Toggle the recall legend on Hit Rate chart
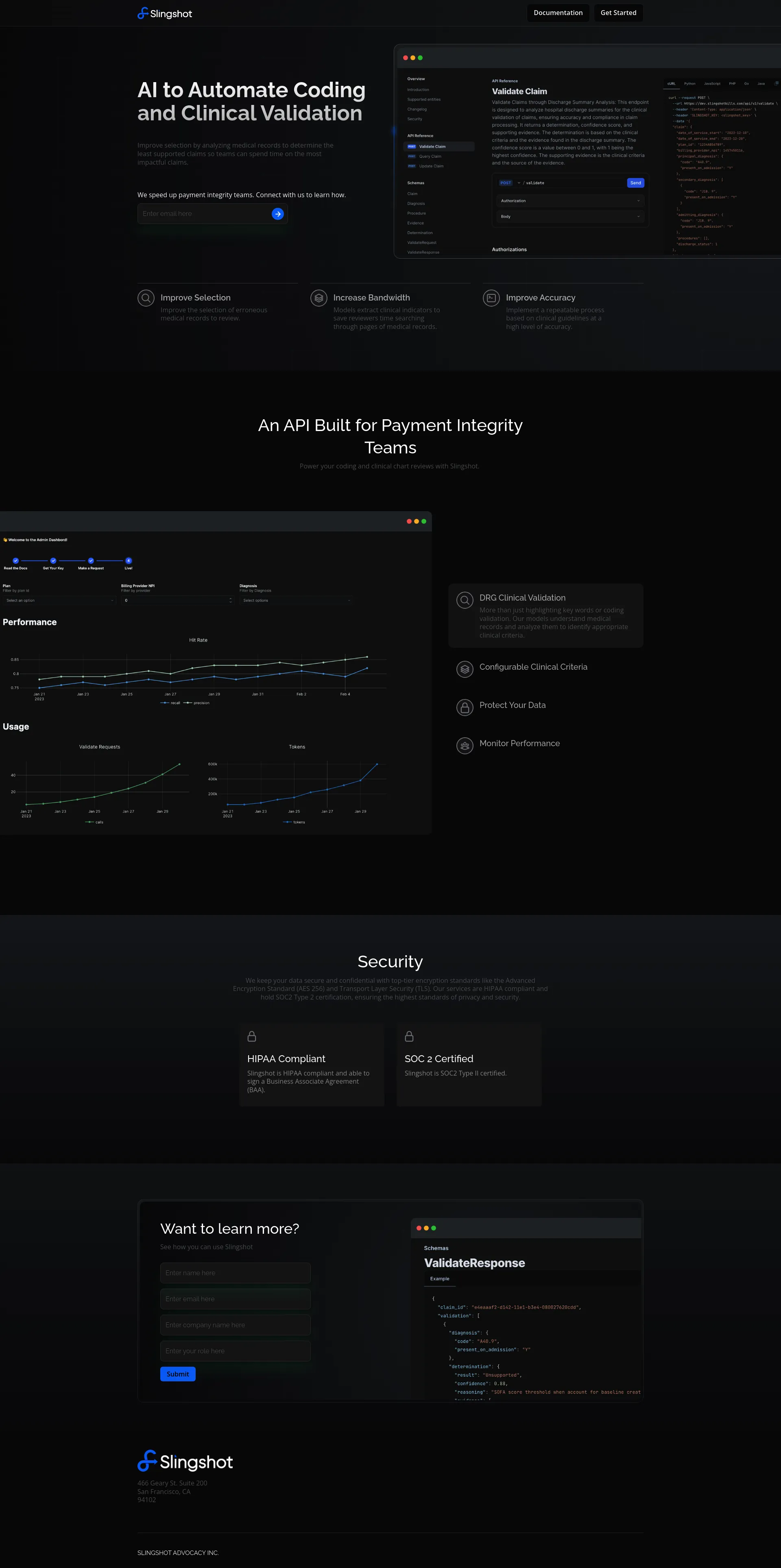Image resolution: width=781 pixels, height=1568 pixels. (170, 703)
